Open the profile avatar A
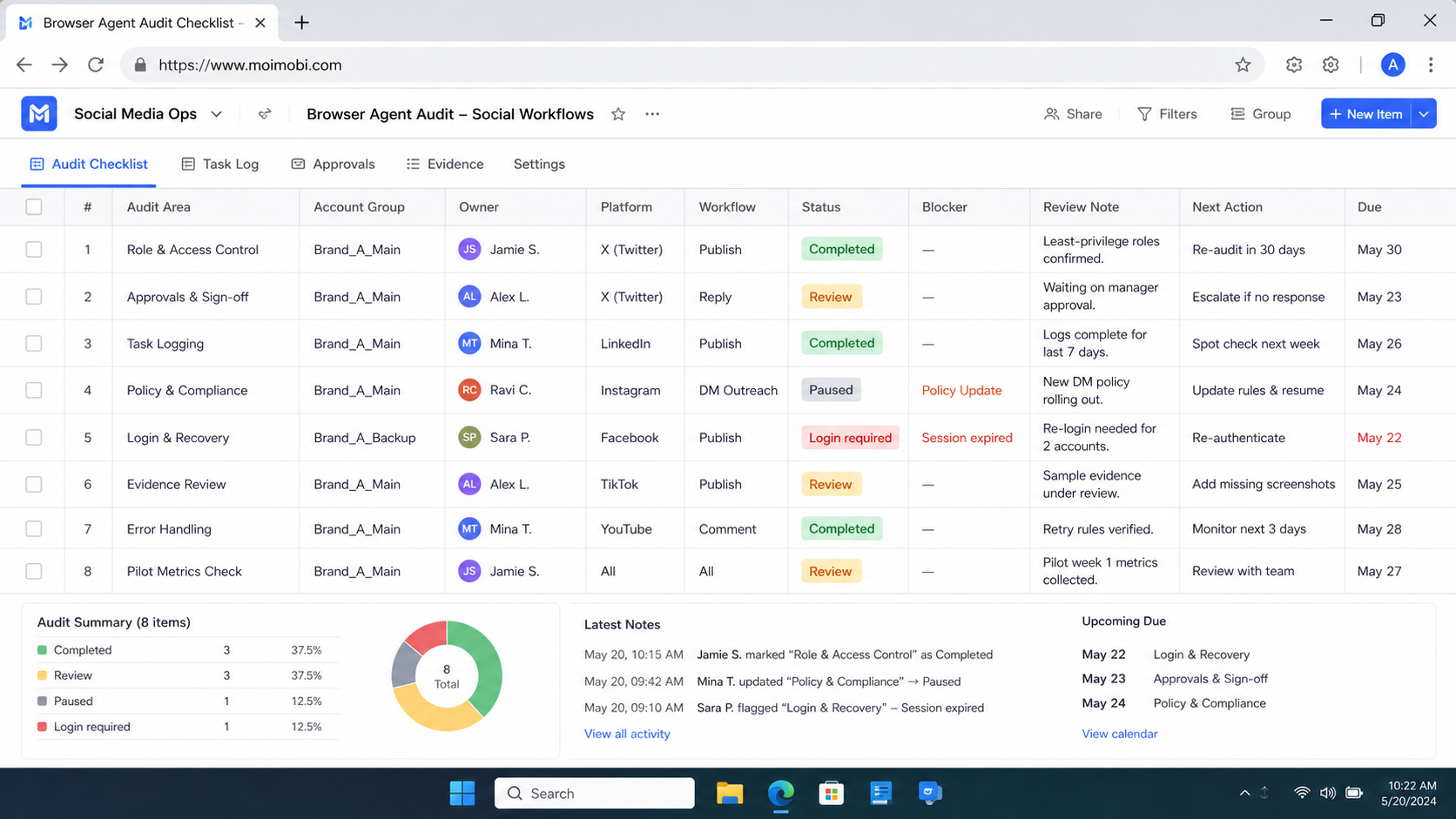This screenshot has height=819, width=1456. [x=1392, y=64]
